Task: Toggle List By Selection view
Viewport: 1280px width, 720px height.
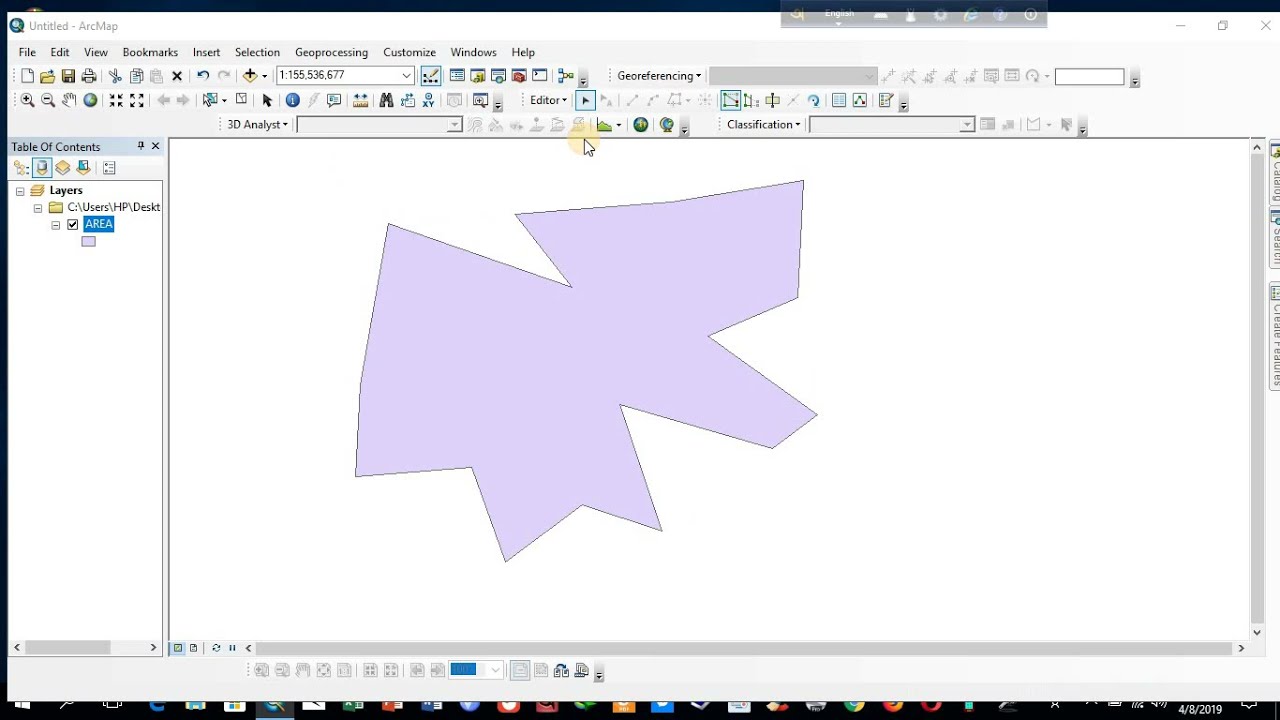Action: (x=84, y=168)
